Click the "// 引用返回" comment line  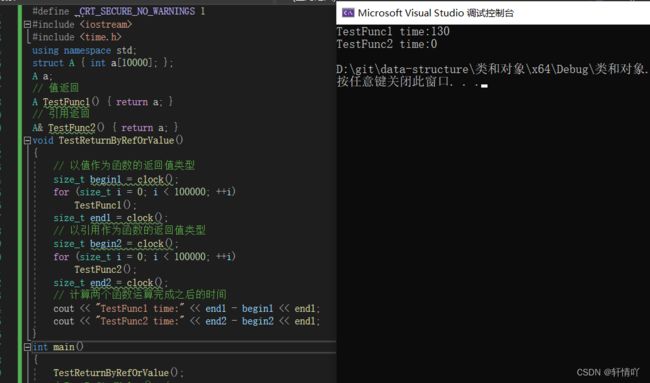point(61,113)
